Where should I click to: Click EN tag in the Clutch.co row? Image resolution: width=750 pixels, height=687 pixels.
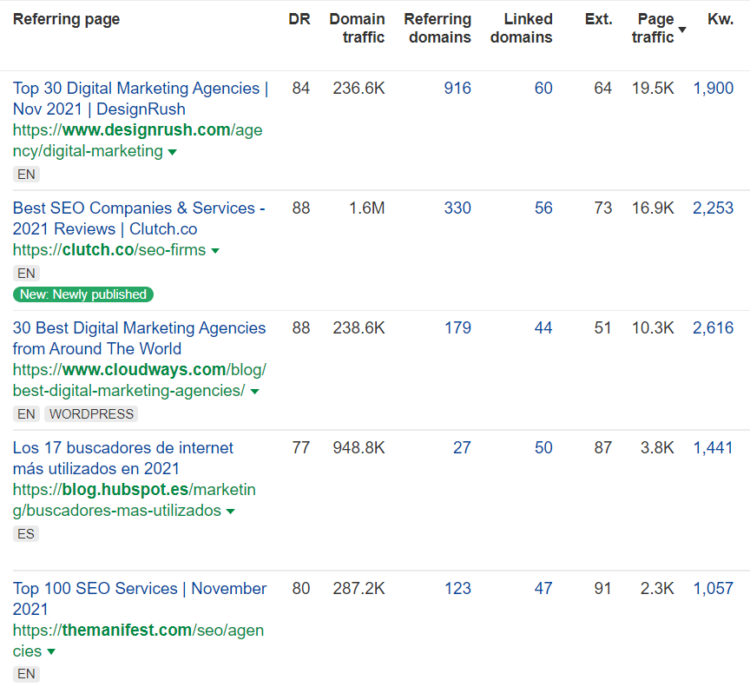(26, 273)
